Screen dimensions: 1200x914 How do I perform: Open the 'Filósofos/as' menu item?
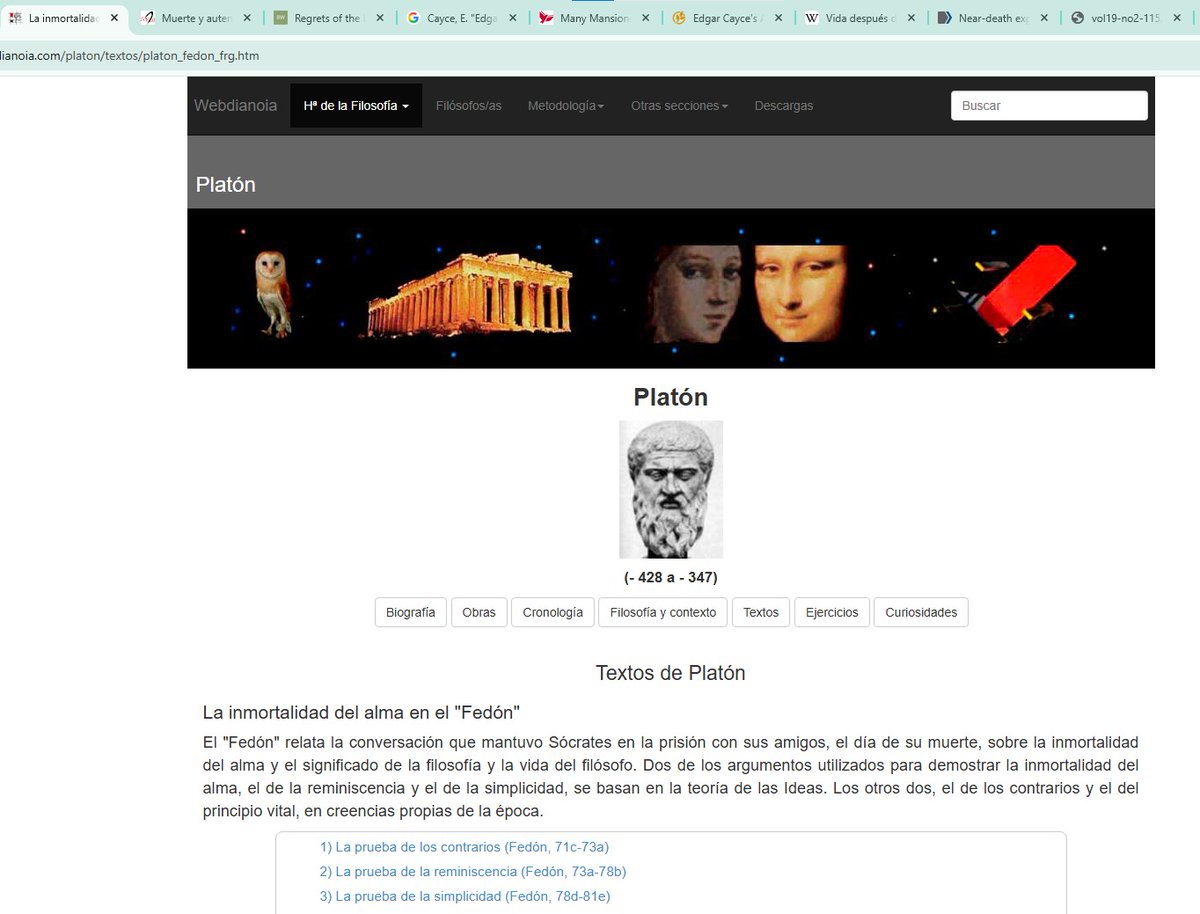pos(469,106)
